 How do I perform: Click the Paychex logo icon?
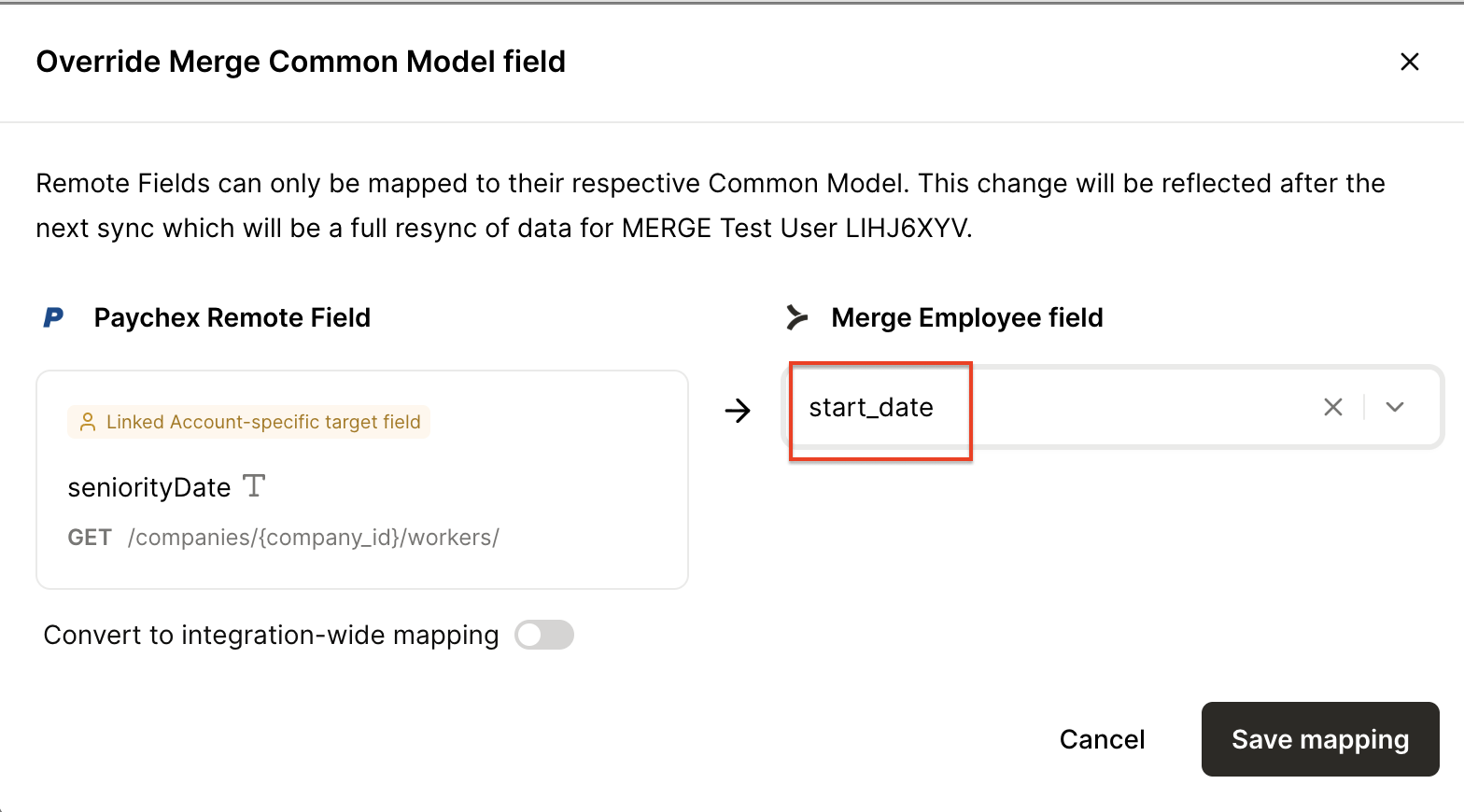[54, 318]
